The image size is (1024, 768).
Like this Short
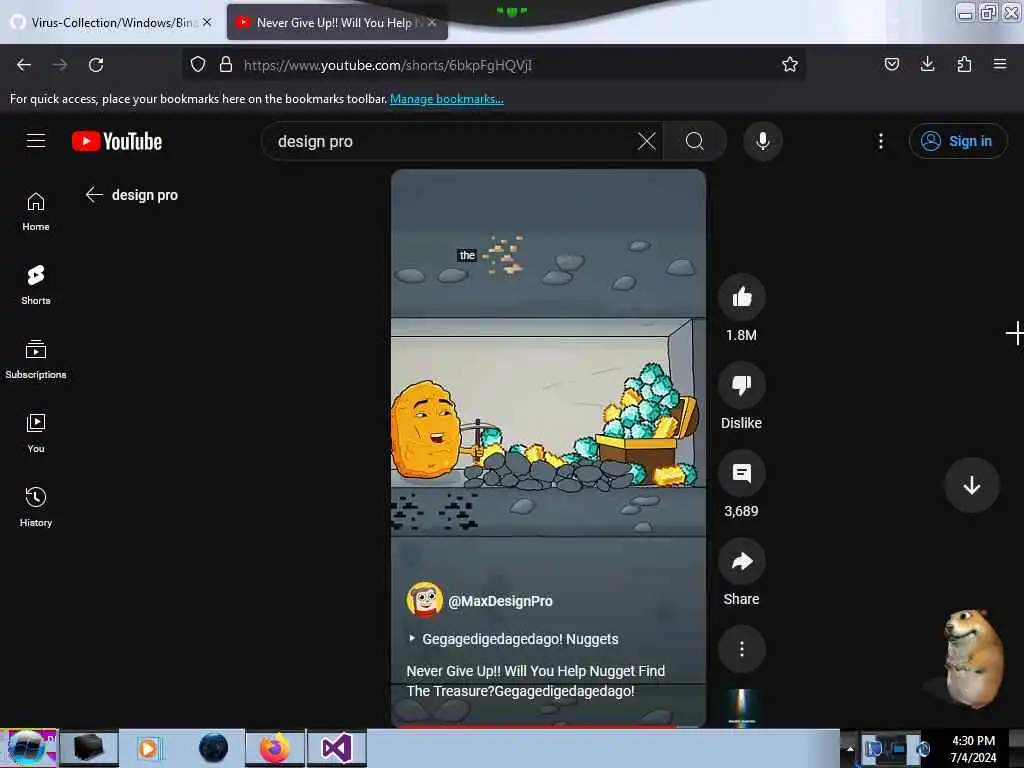tap(741, 298)
